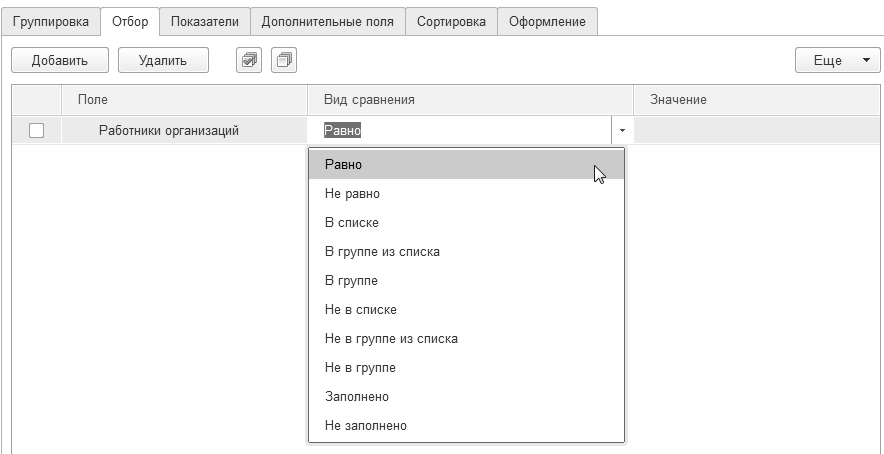Toggle the Работники организаций row checkbox
The height and width of the screenshot is (454, 884).
tap(37, 130)
